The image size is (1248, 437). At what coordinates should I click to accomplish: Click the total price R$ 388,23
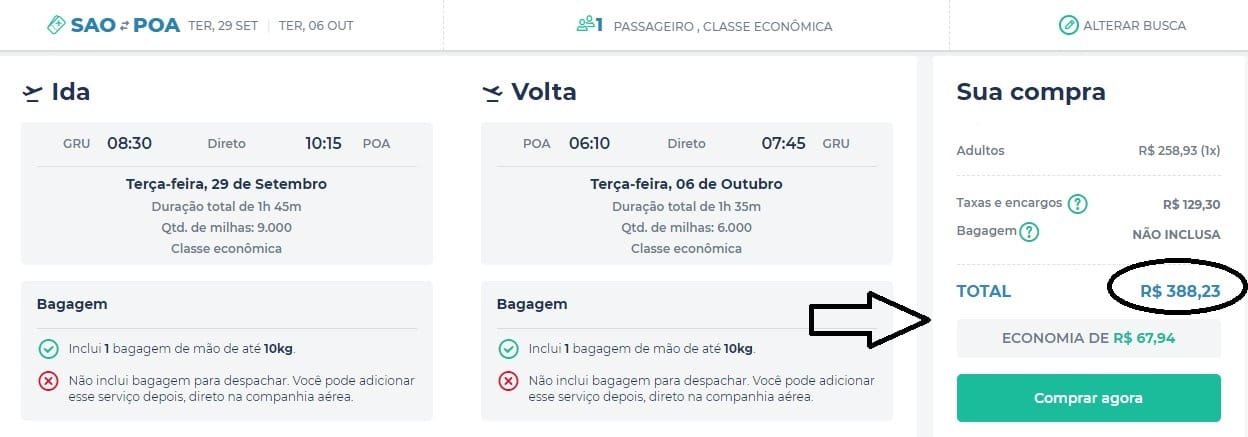tap(1180, 291)
